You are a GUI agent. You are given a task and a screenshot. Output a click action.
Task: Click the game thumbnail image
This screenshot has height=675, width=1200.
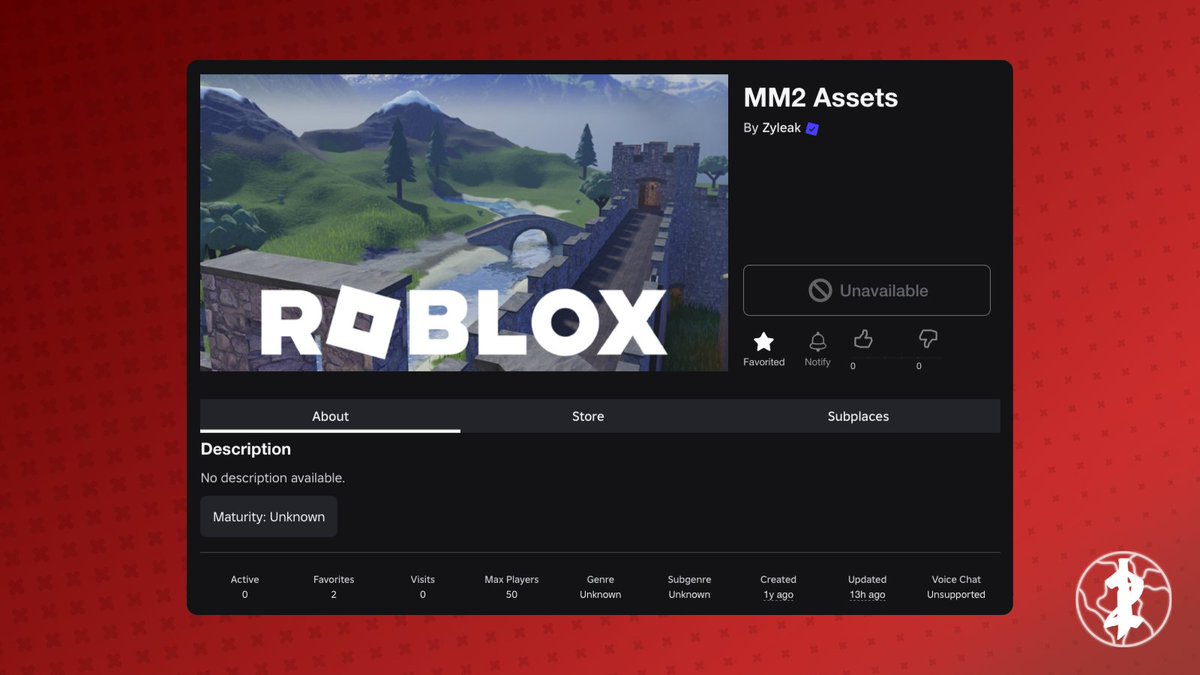464,222
